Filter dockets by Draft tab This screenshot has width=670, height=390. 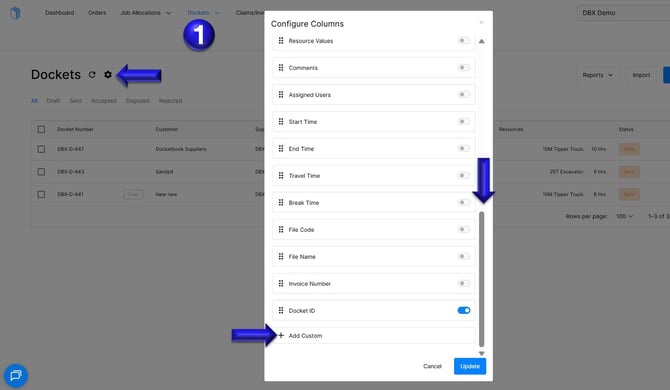[x=53, y=101]
